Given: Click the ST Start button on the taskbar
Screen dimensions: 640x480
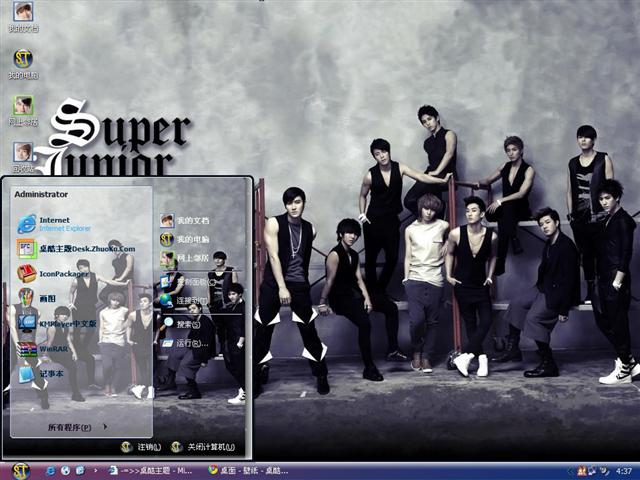Looking at the screenshot, I should [x=21, y=471].
